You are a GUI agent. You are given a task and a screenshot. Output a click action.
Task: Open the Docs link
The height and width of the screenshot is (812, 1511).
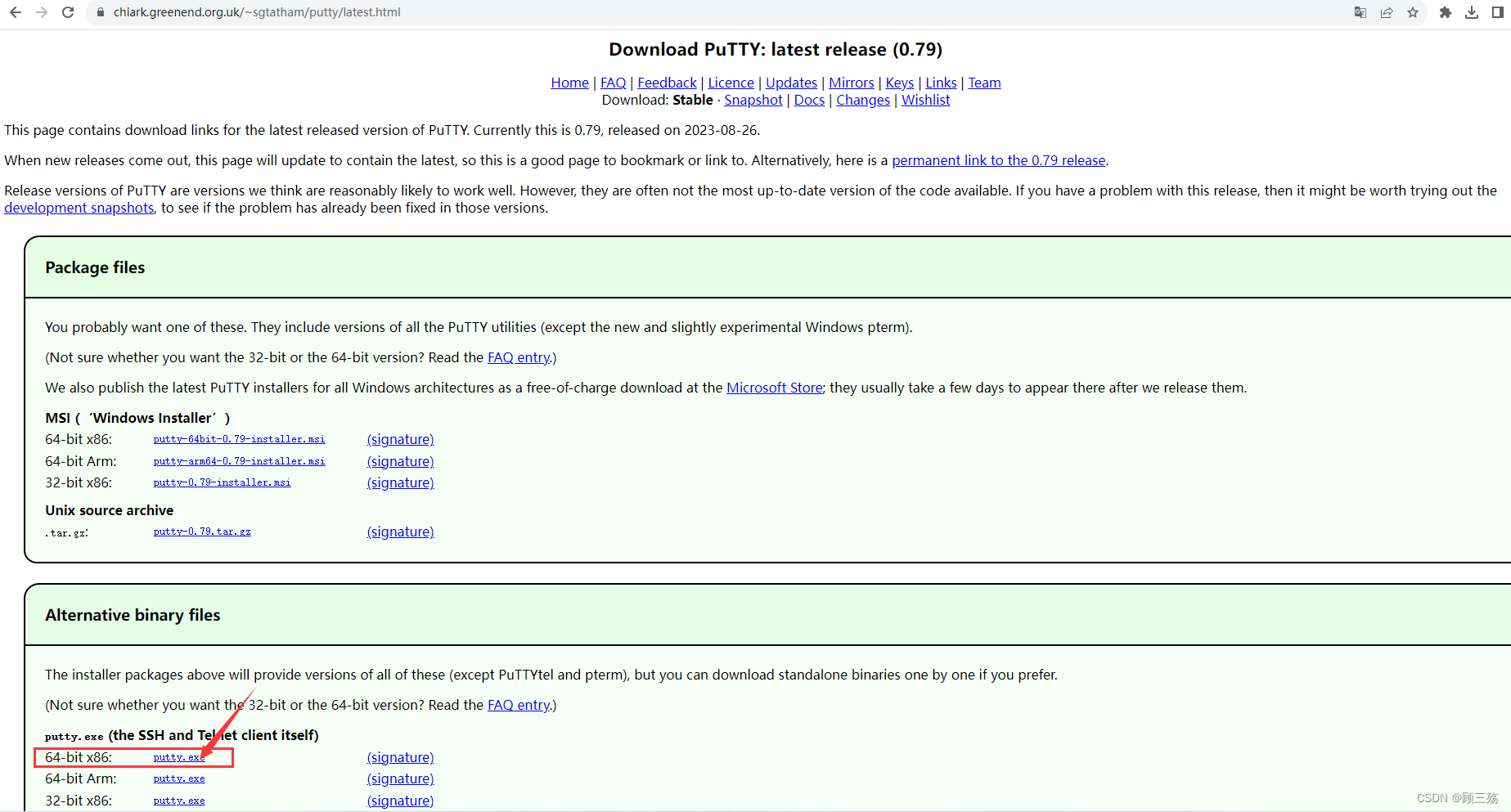tap(809, 100)
